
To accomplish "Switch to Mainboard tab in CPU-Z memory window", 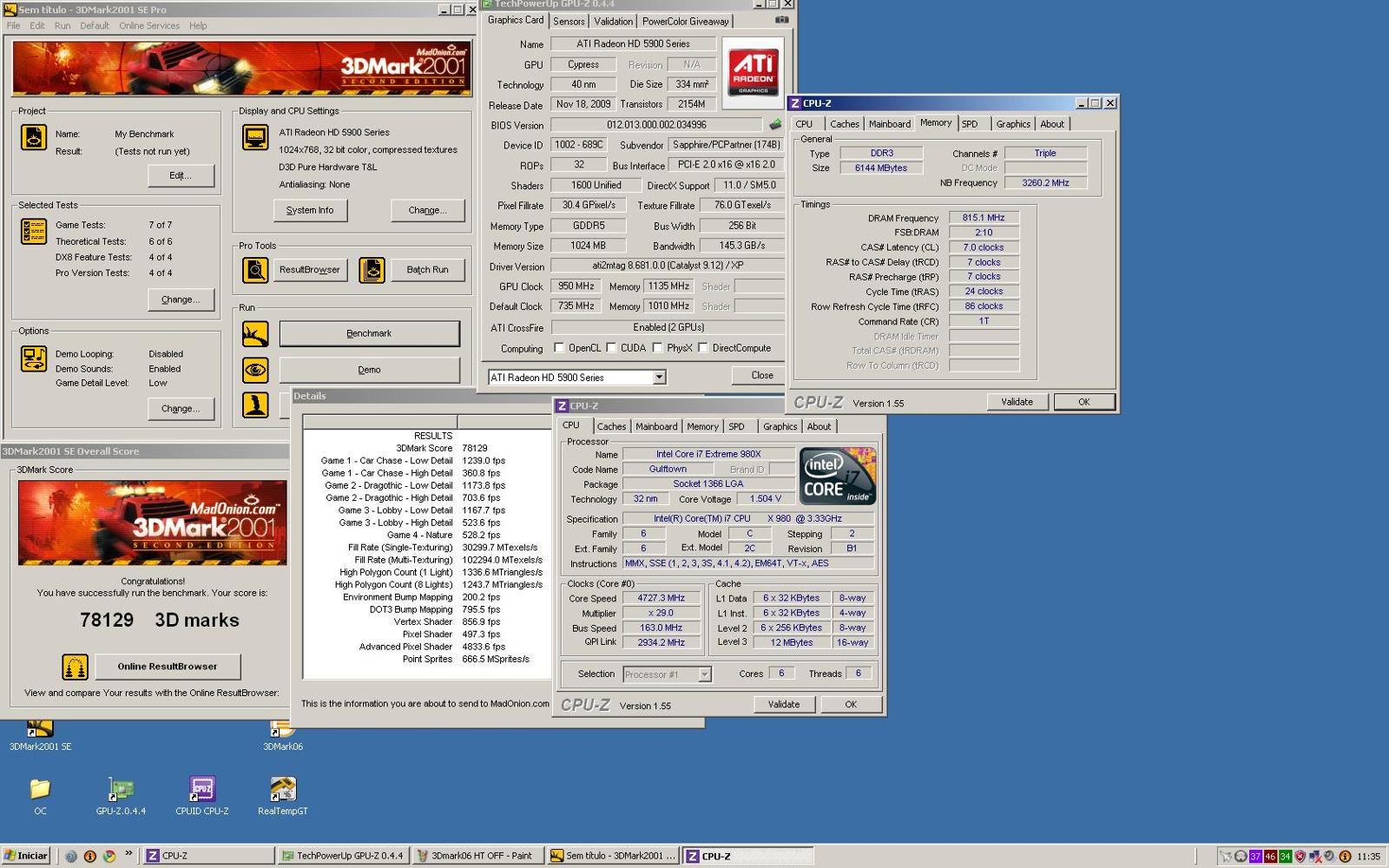I will pos(890,124).
